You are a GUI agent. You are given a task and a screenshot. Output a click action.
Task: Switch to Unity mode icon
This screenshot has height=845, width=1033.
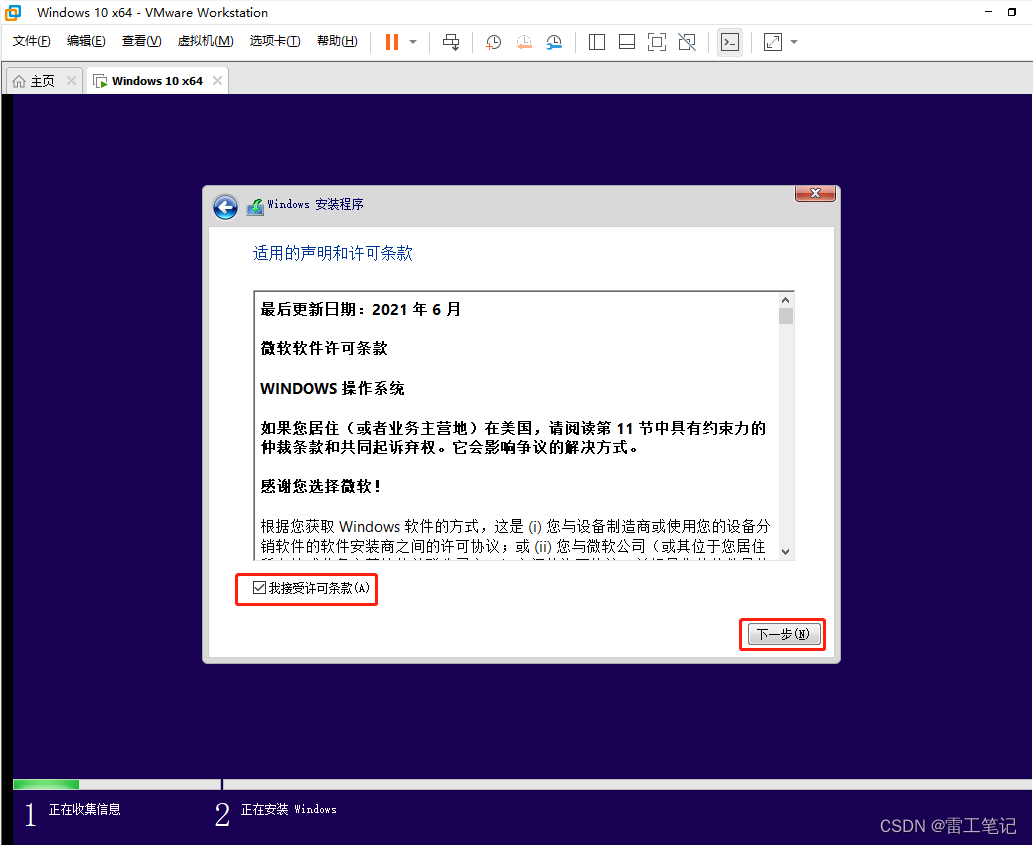687,42
